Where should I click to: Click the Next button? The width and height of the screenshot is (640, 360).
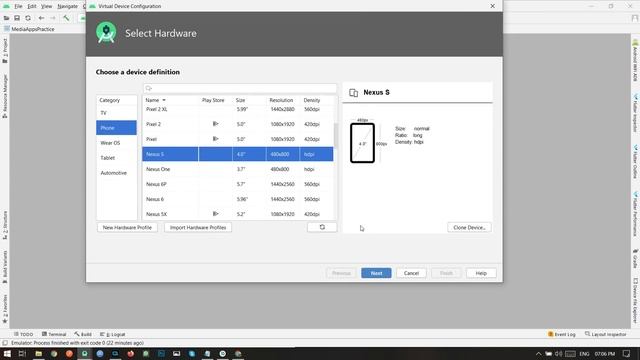[376, 273]
